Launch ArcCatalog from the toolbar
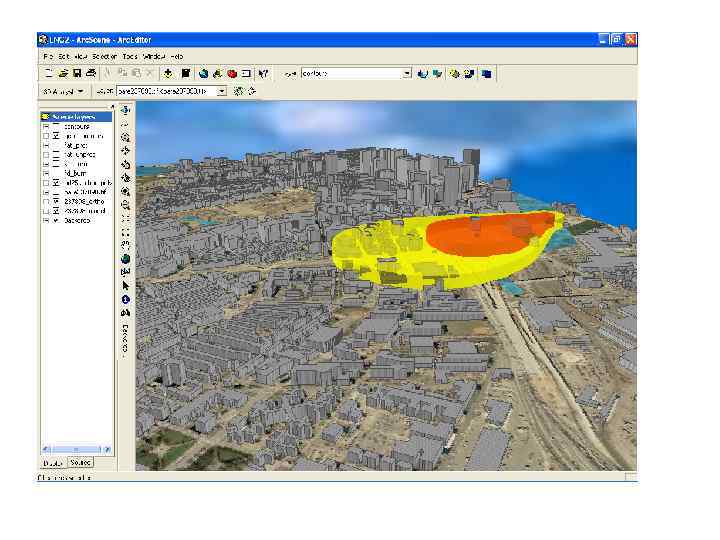This screenshot has height=540, width=720. 218,73
